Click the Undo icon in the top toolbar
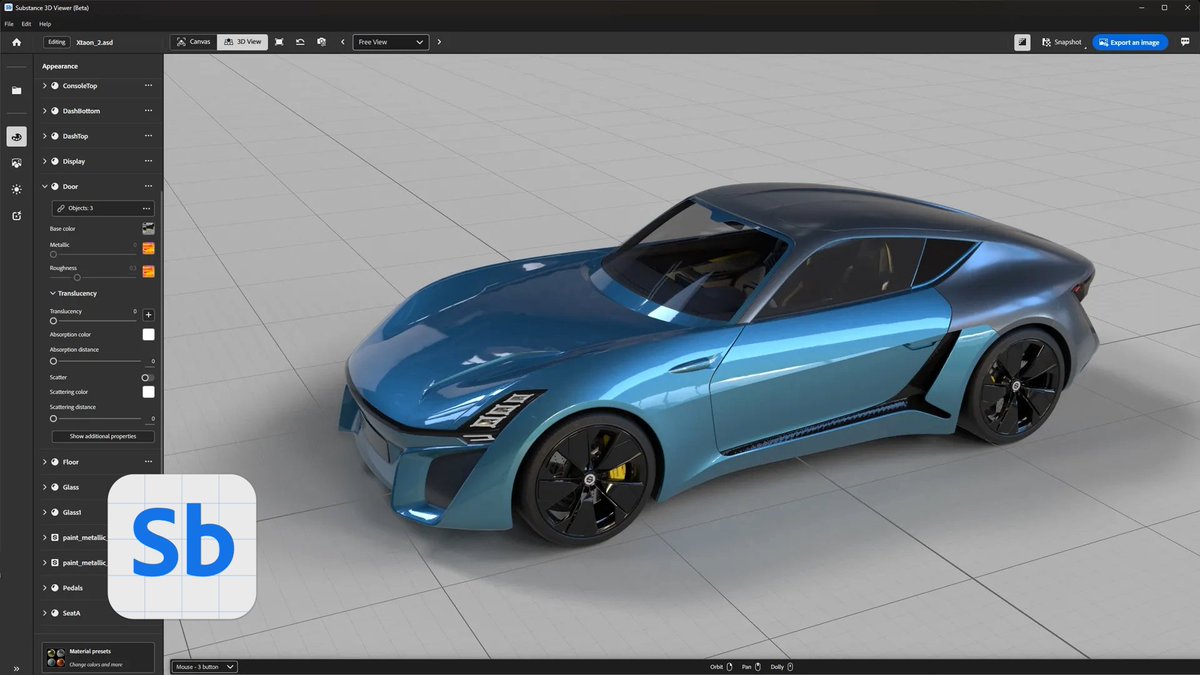Image resolution: width=1200 pixels, height=675 pixels. pyautogui.click(x=300, y=41)
